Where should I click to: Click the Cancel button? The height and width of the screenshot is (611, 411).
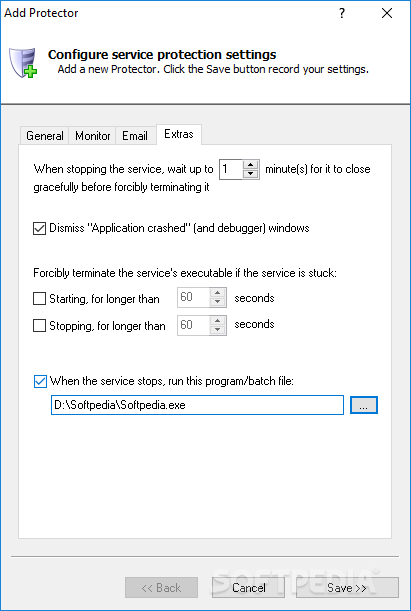(249, 588)
